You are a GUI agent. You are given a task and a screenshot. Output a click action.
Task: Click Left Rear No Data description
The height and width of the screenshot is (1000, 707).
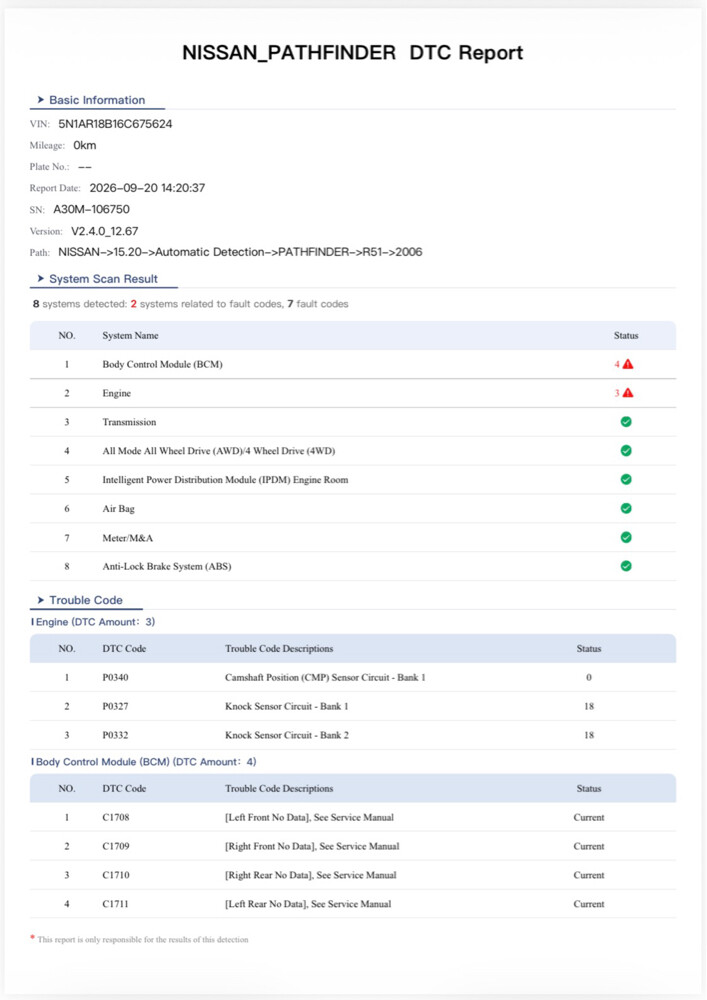point(308,904)
